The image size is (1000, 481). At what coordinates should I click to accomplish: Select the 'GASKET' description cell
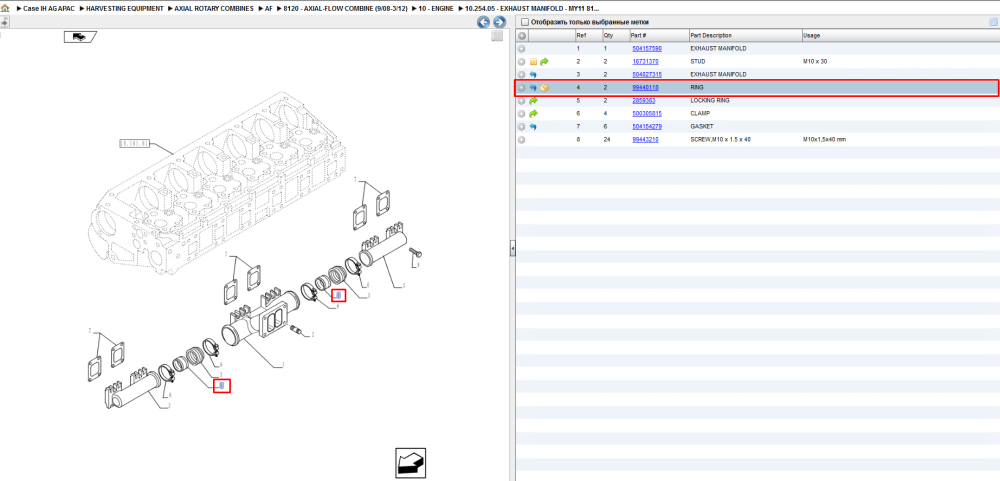coord(701,127)
